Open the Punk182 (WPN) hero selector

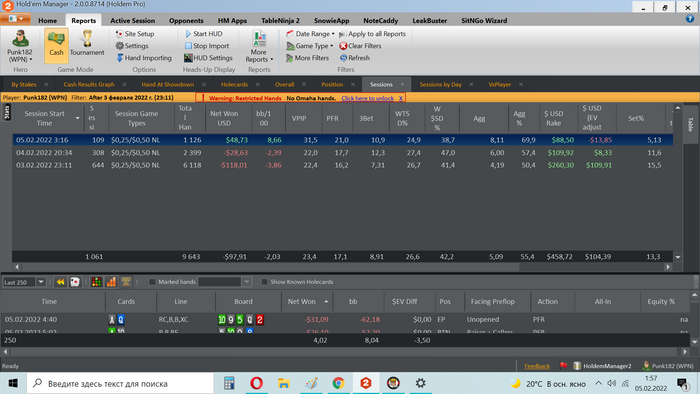coord(20,46)
